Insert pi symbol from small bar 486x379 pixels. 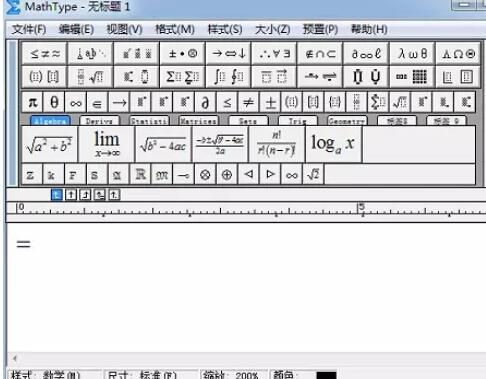coord(32,102)
